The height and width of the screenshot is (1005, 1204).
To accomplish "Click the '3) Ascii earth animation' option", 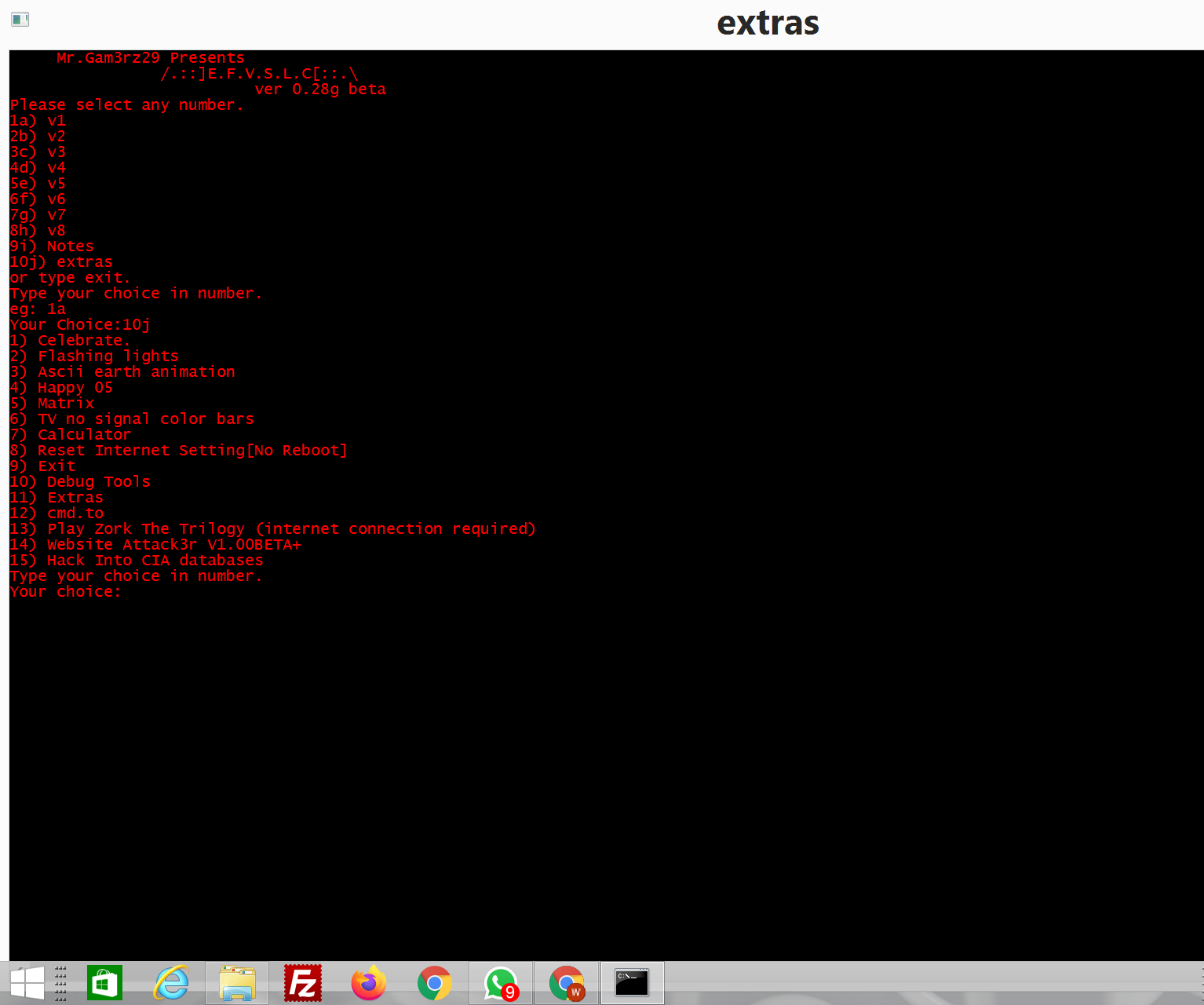I will point(122,372).
